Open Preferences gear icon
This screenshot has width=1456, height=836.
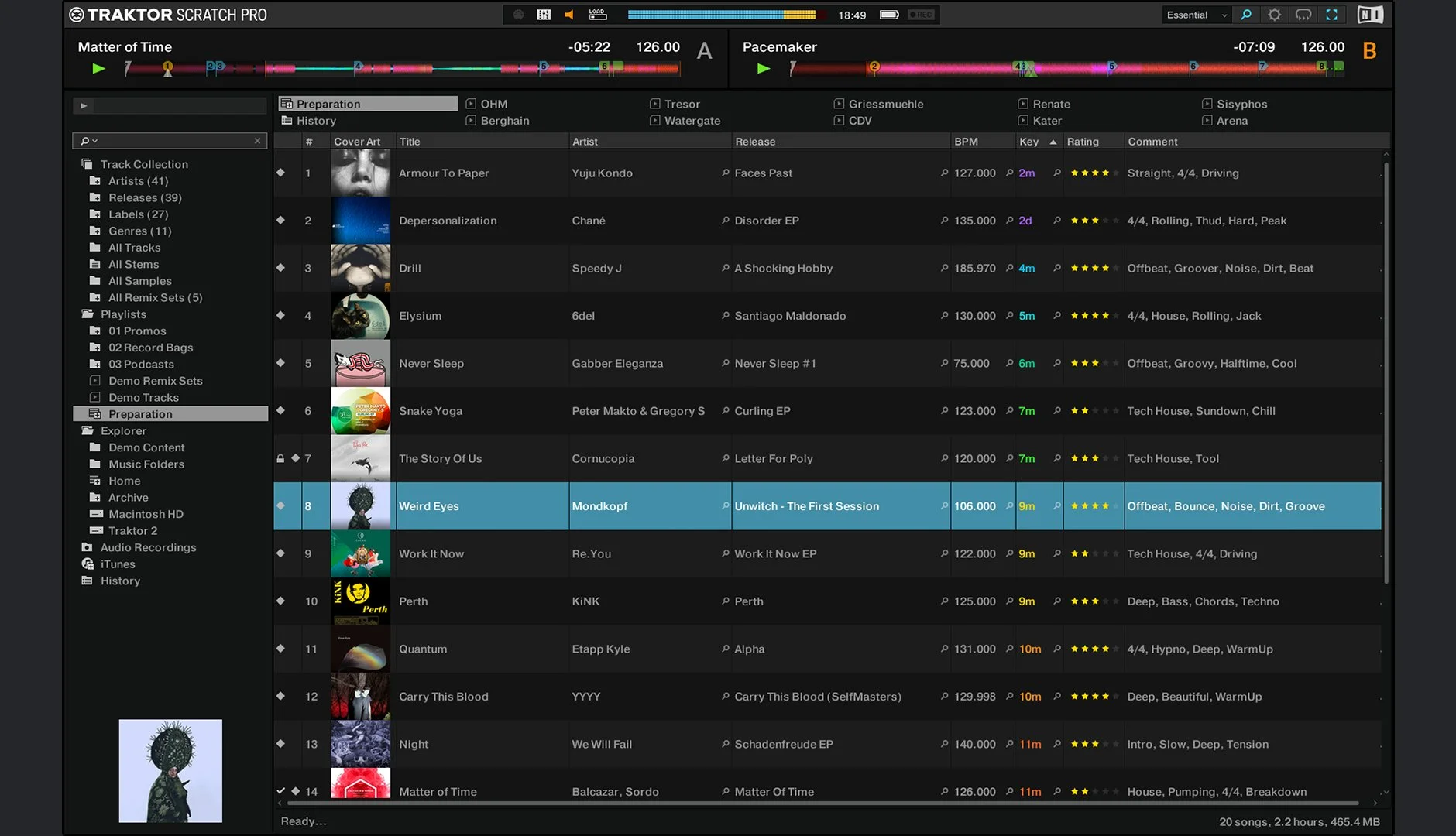(1275, 15)
